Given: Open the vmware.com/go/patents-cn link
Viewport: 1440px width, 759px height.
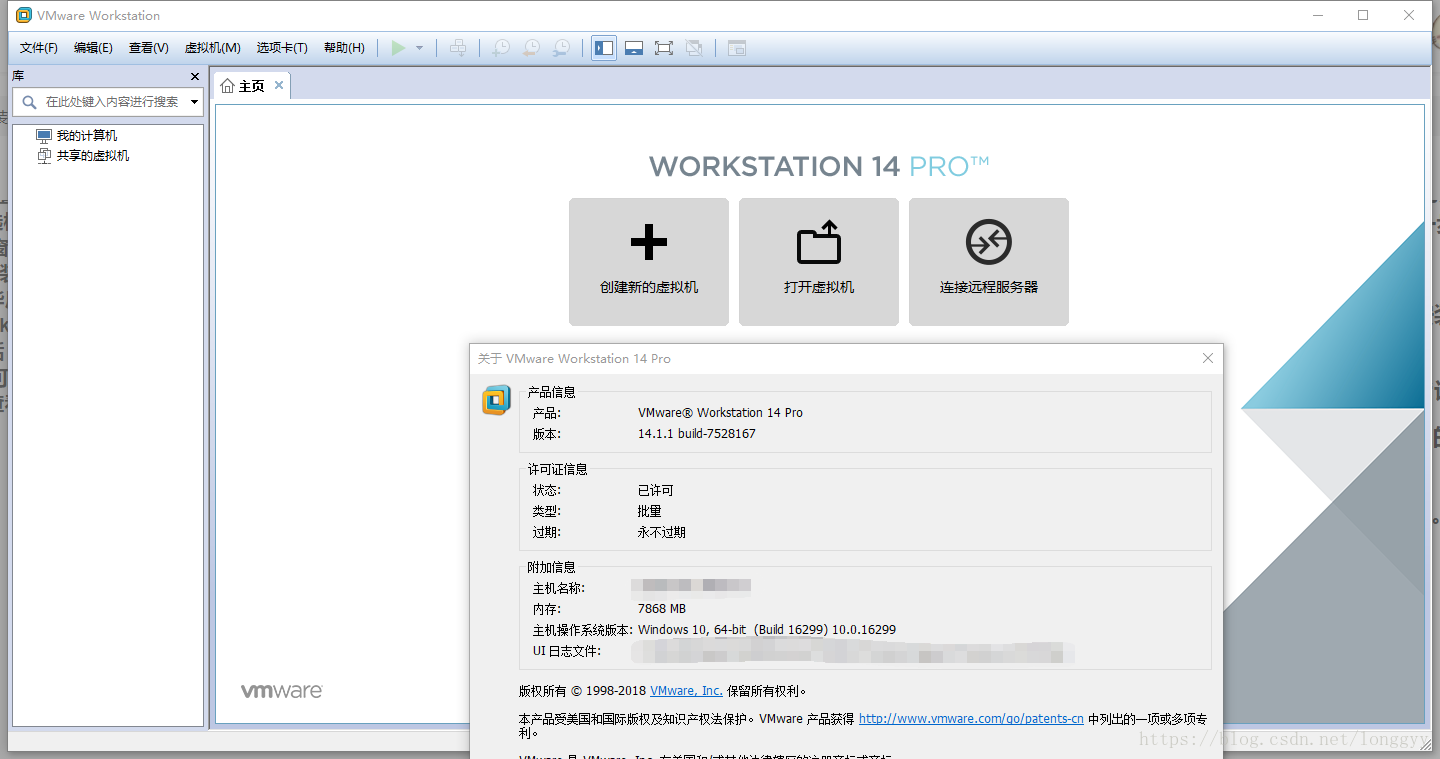Looking at the screenshot, I should pos(971,718).
